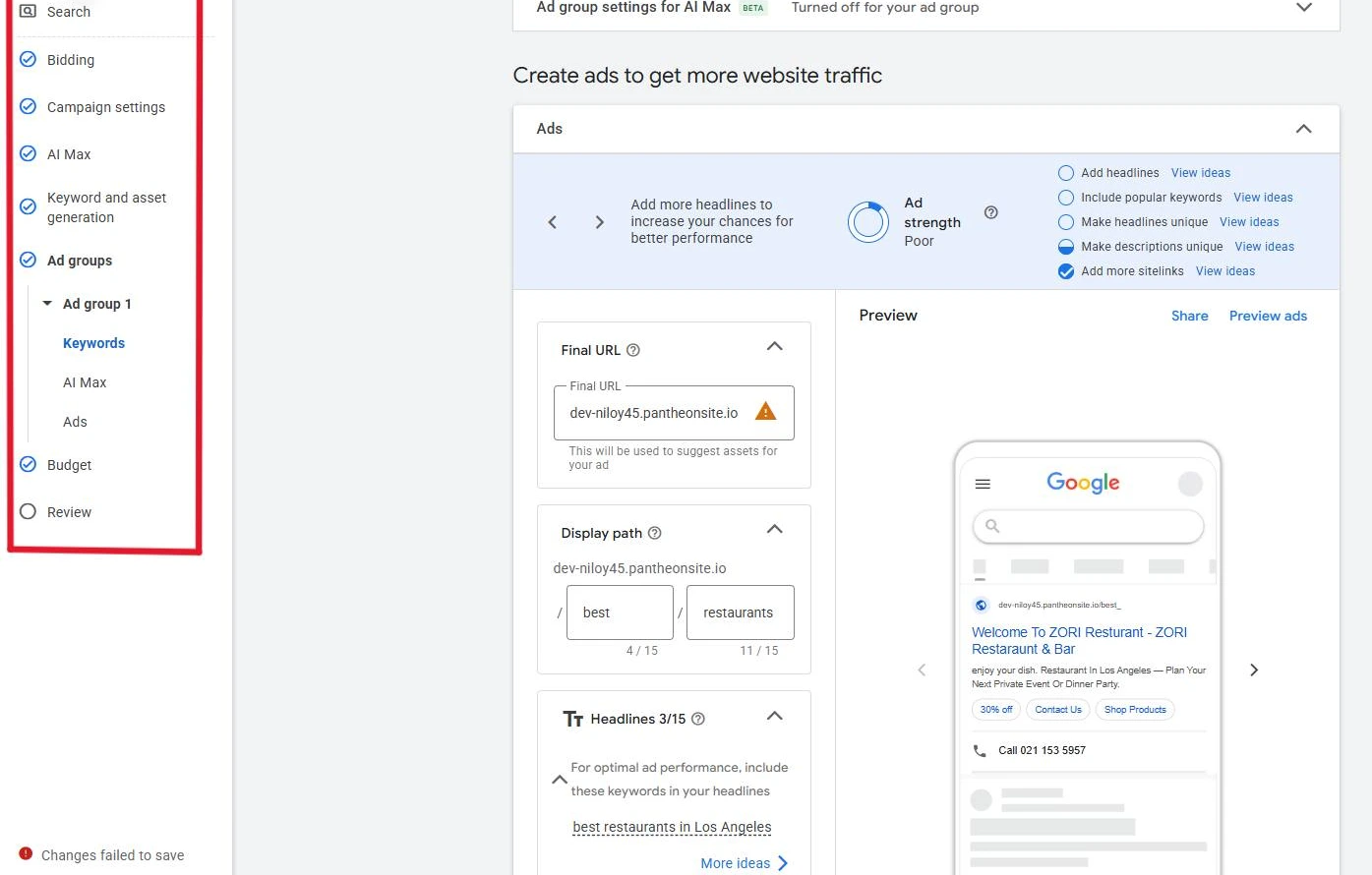The width and height of the screenshot is (1372, 875).
Task: Click the first display path field containing 'best'
Action: click(x=620, y=612)
